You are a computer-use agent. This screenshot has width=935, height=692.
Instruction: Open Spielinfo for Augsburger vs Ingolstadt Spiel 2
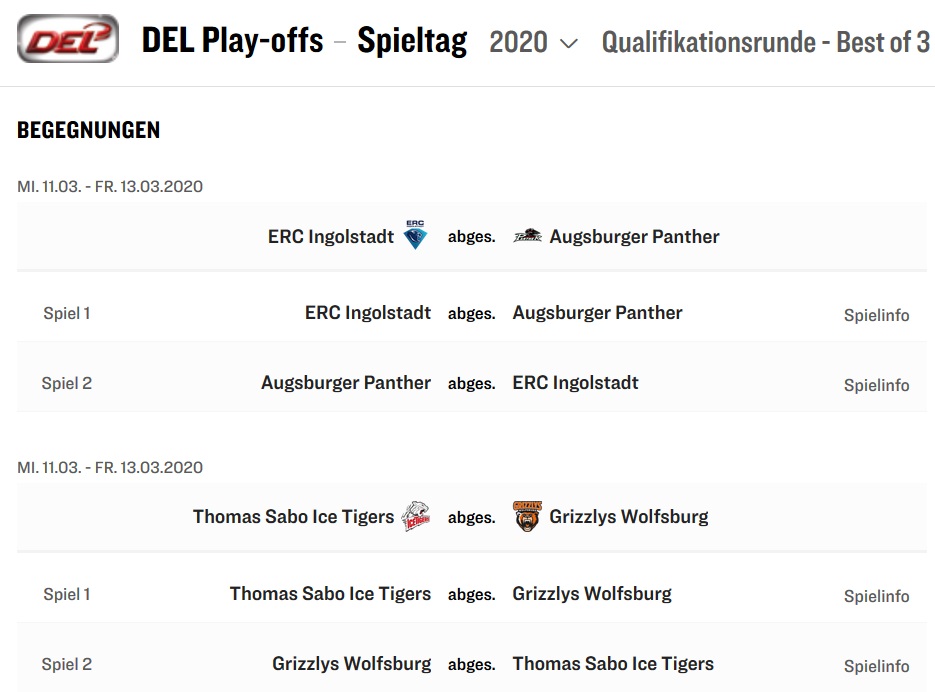click(x=876, y=385)
